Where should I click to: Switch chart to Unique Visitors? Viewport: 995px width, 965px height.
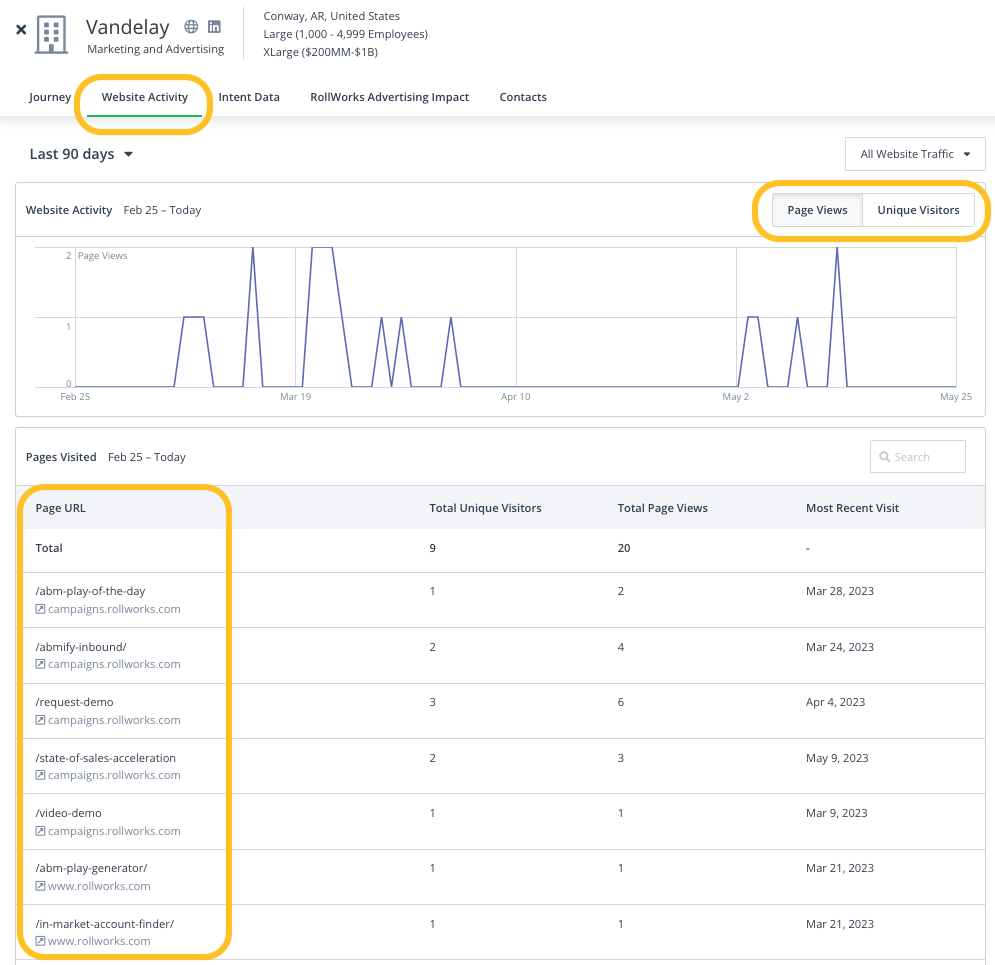pyautogui.click(x=918, y=210)
